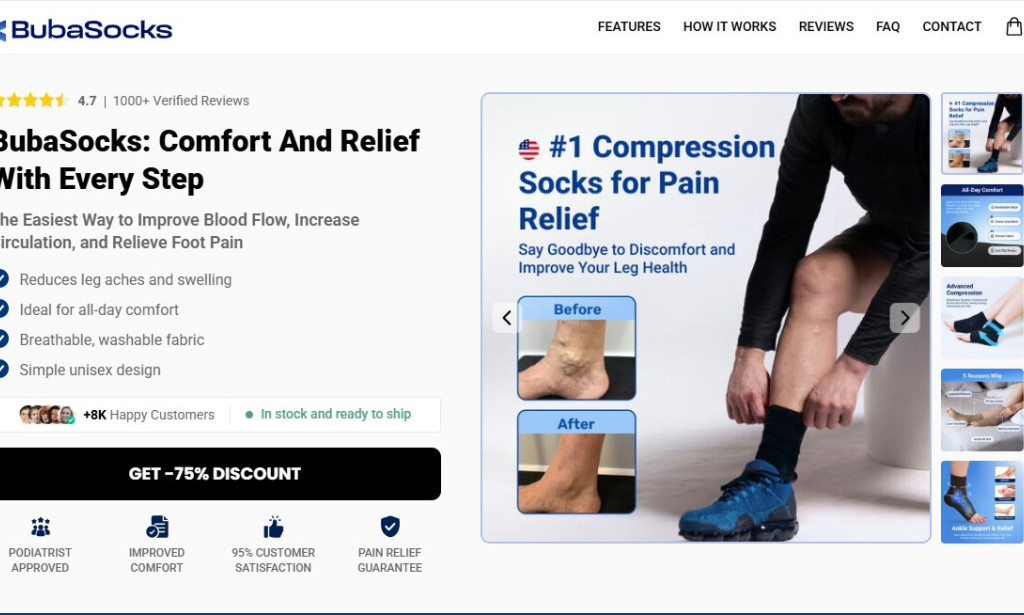Click checkmark beside Reduces leg aches

(3, 279)
